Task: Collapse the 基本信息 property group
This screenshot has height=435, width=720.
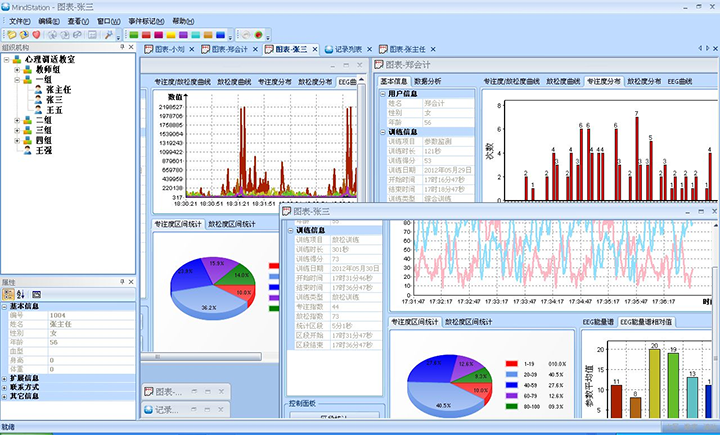Action: [5, 306]
